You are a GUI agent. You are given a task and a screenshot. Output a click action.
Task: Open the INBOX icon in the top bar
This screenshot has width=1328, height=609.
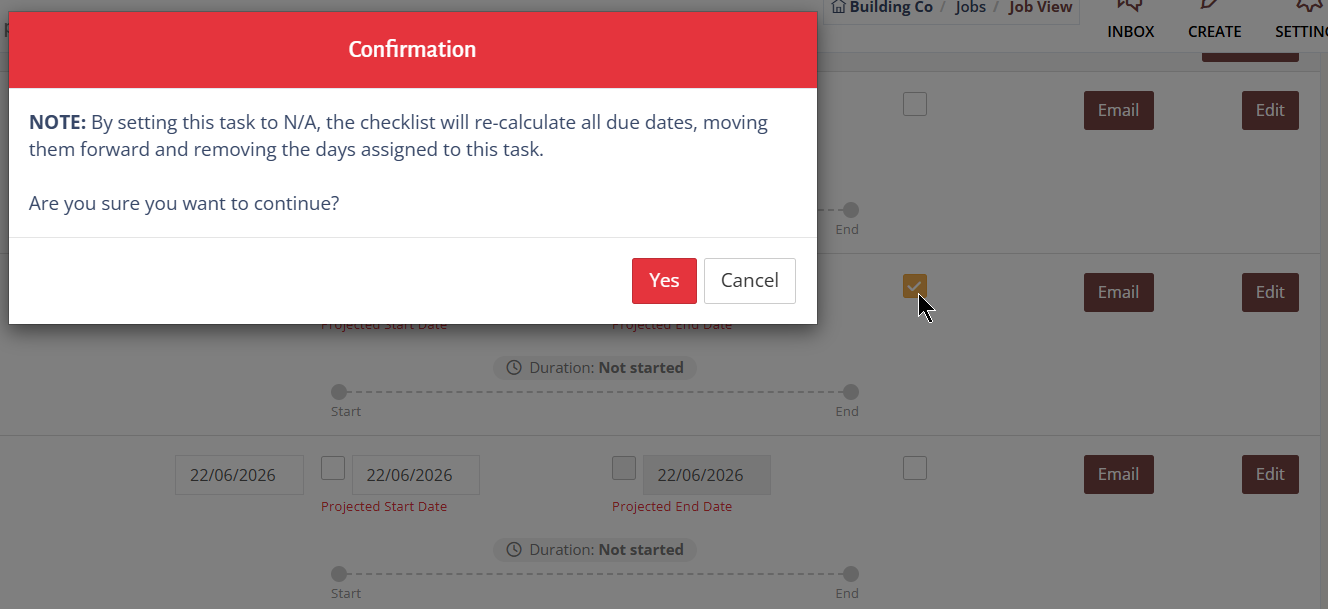coord(1130,5)
